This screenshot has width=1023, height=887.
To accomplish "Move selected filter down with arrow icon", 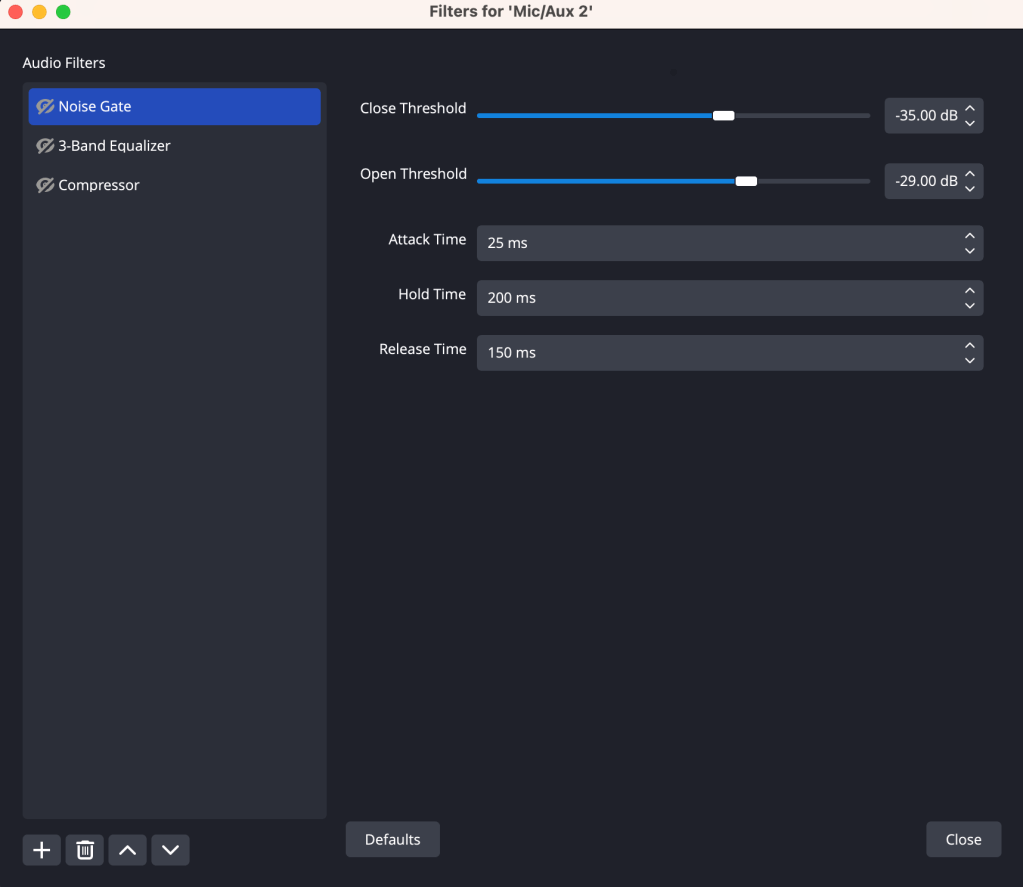I will click(170, 850).
